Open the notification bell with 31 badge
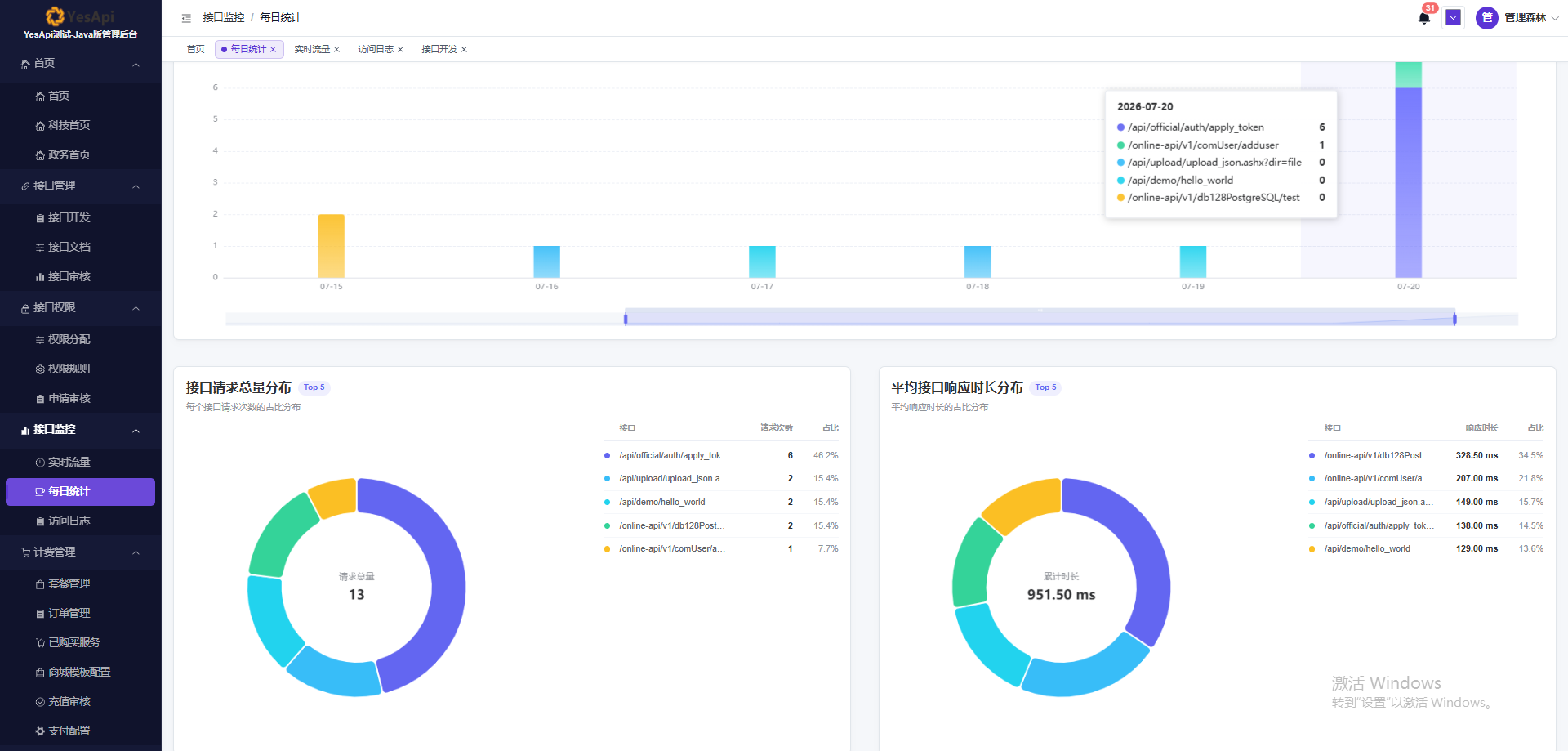 coord(1424,17)
